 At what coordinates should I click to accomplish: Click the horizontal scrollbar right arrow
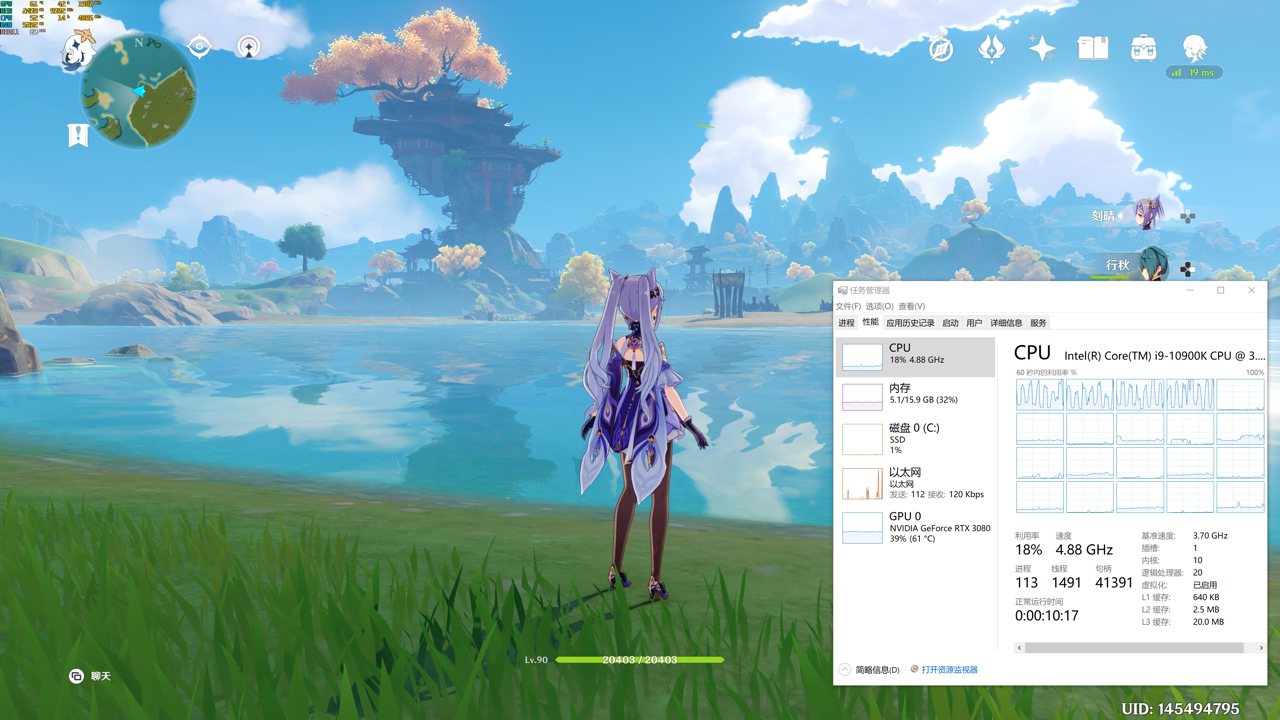pyautogui.click(x=1261, y=648)
